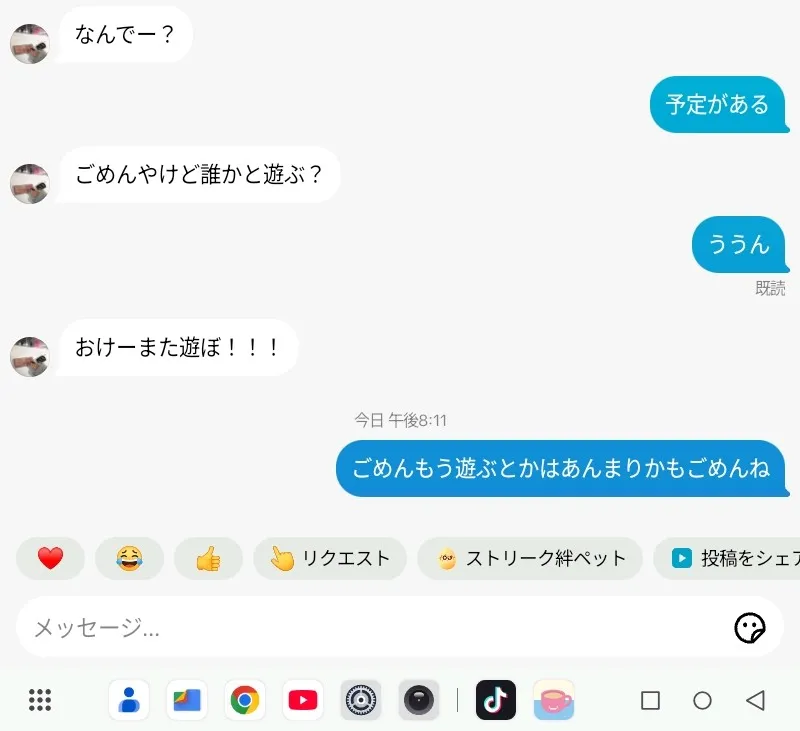Open the pink teacup app icon

(554, 700)
